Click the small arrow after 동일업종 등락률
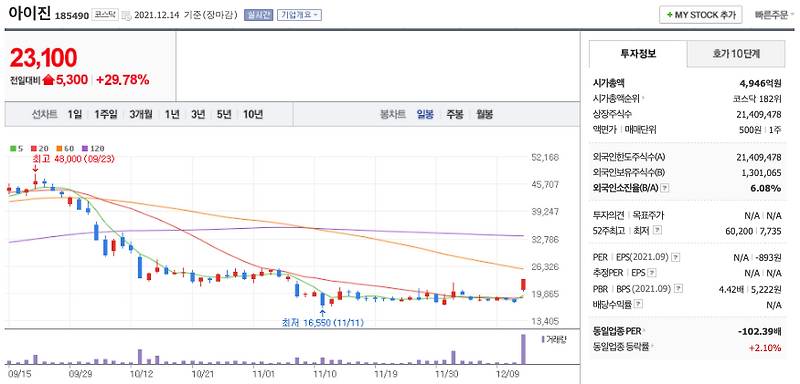Screen dimensions: 800x384 click(x=653, y=347)
